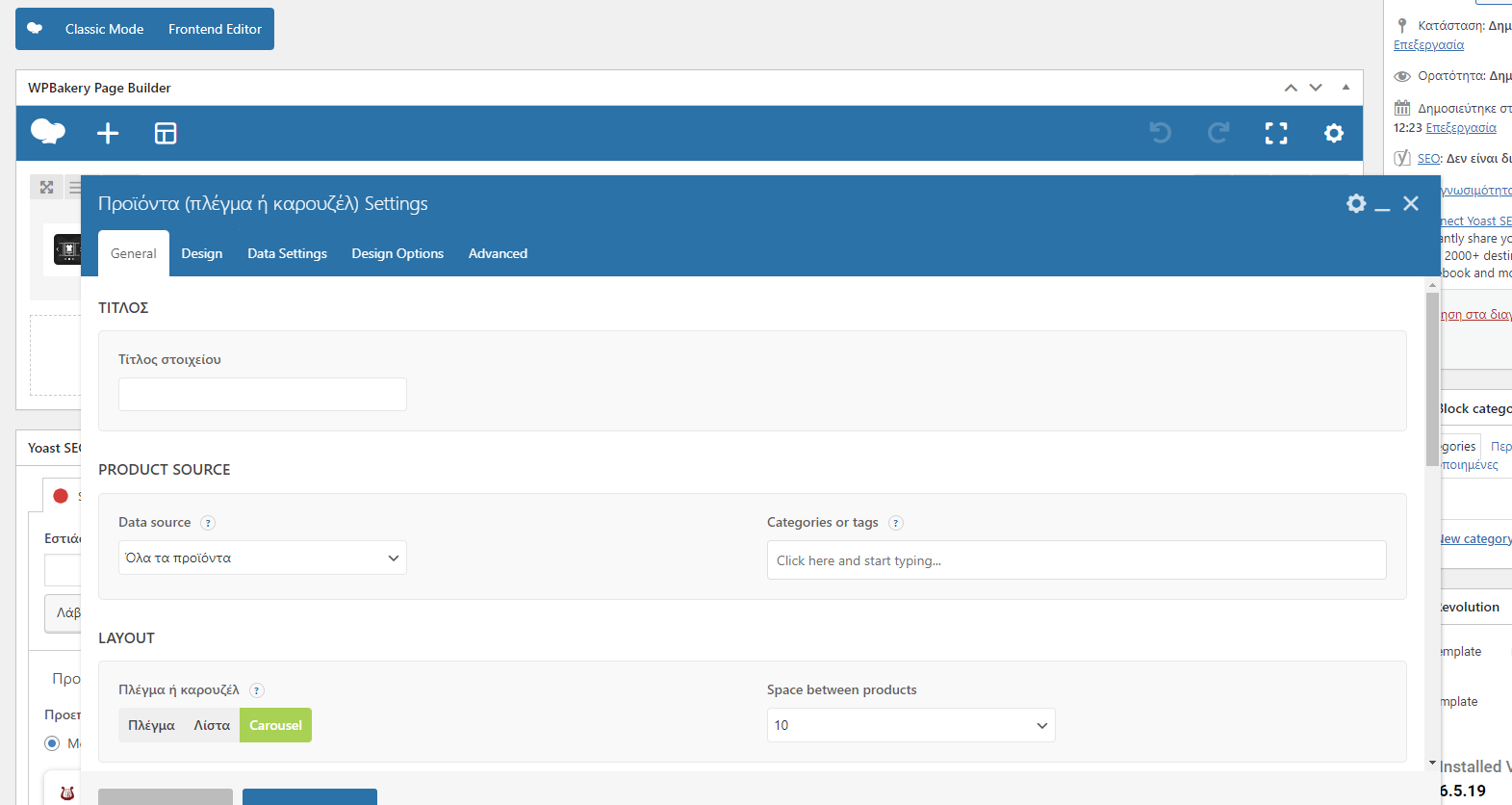The width and height of the screenshot is (1512, 805).
Task: Move WPBakery Page Builder panel down
Action: tap(1316, 88)
